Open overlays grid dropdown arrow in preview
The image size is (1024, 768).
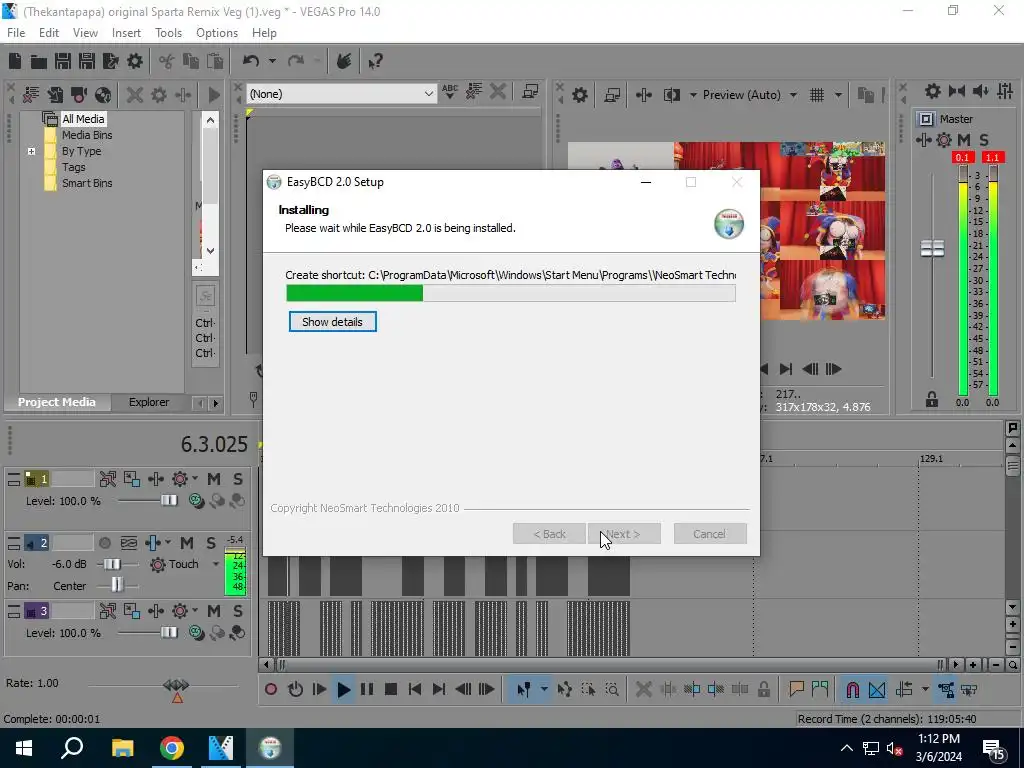pyautogui.click(x=838, y=95)
